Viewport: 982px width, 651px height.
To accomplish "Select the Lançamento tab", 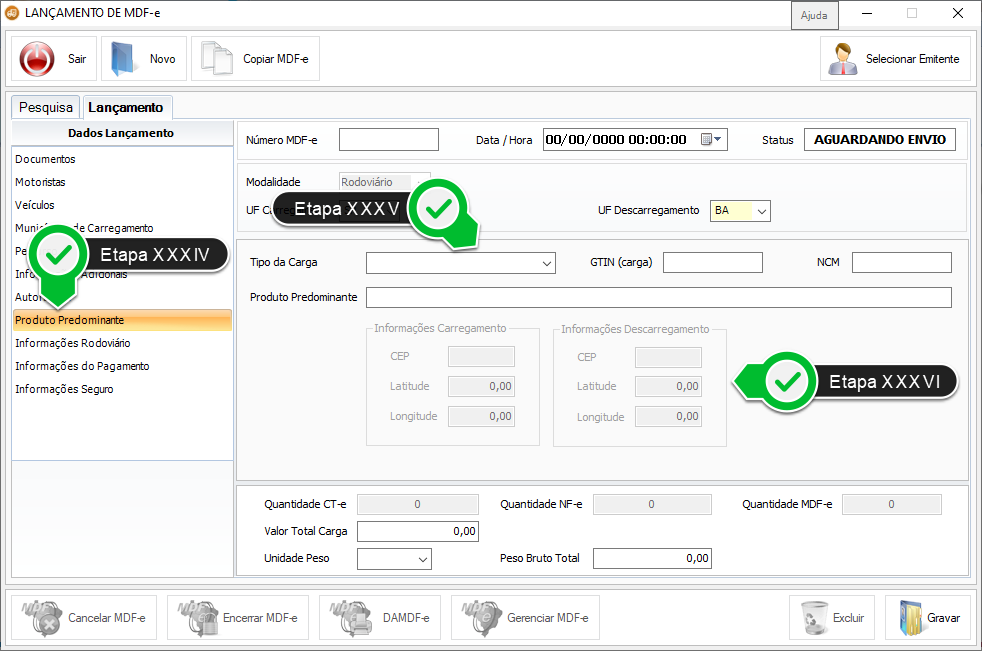I will point(126,107).
